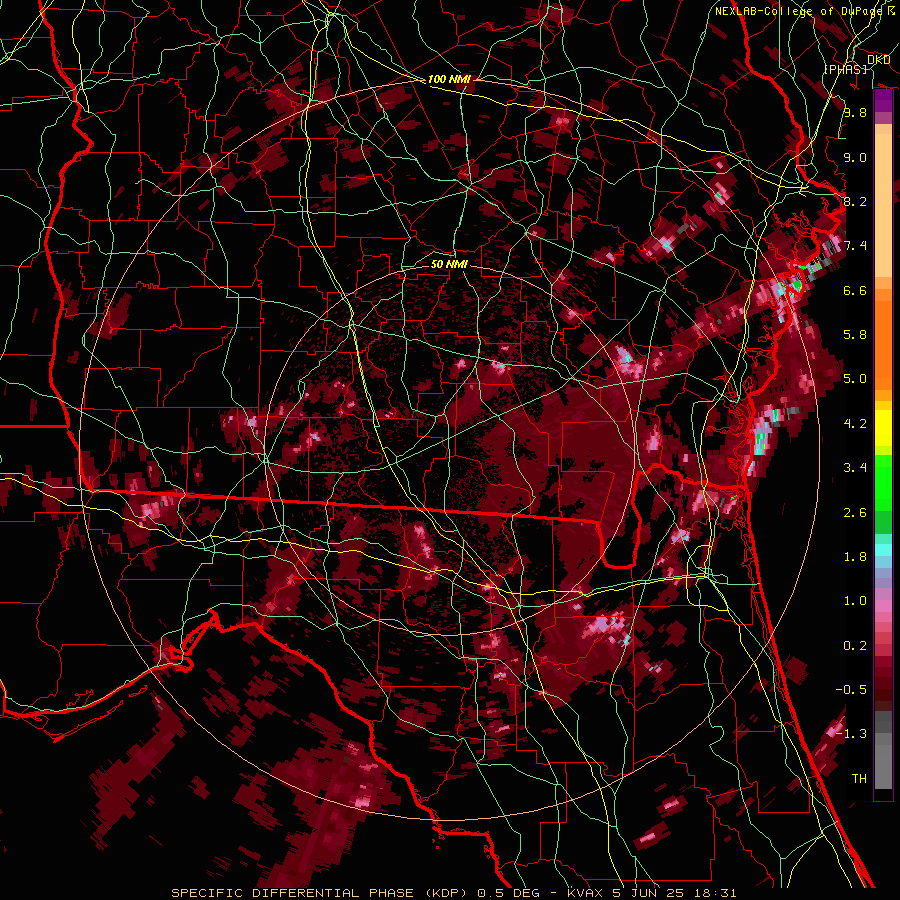
Task: Pick the cyan band on the color bar
Action: (x=883, y=550)
